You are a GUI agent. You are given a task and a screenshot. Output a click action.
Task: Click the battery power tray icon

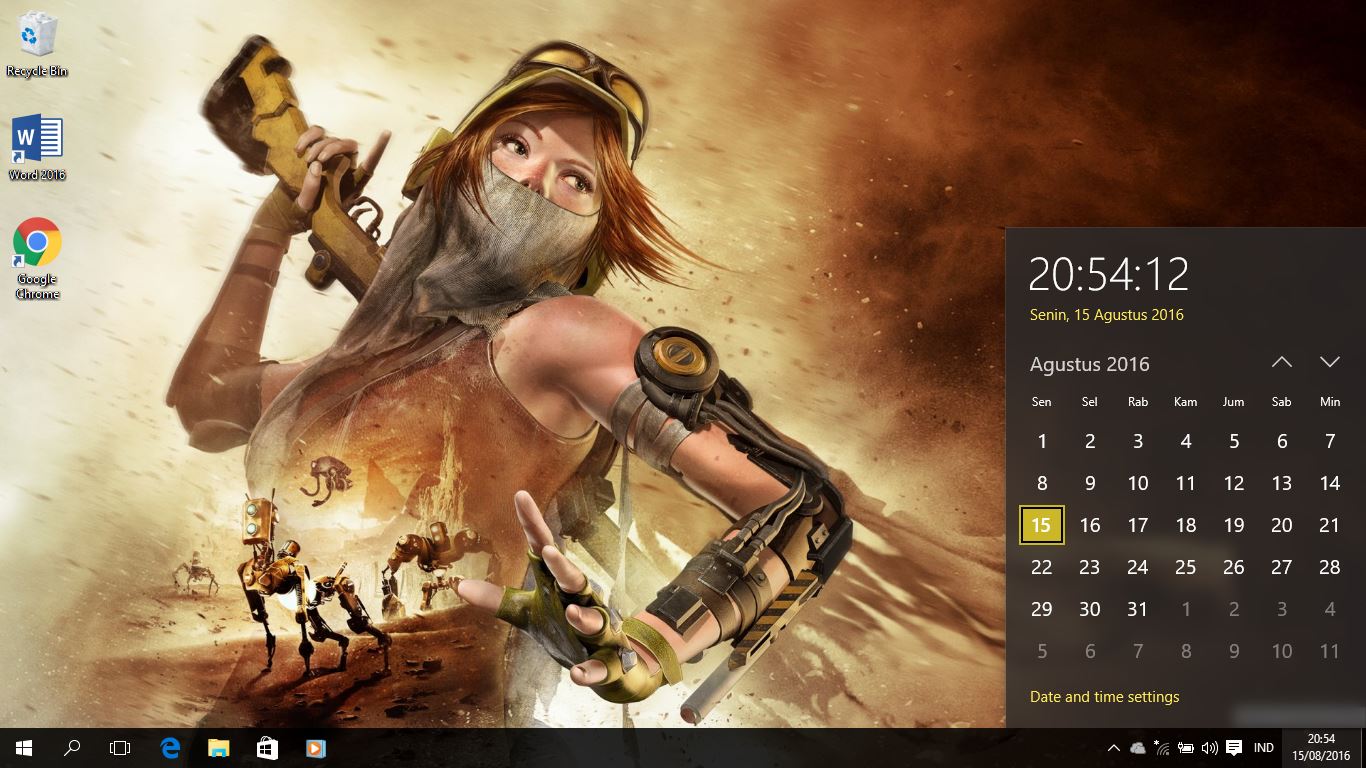[1186, 748]
